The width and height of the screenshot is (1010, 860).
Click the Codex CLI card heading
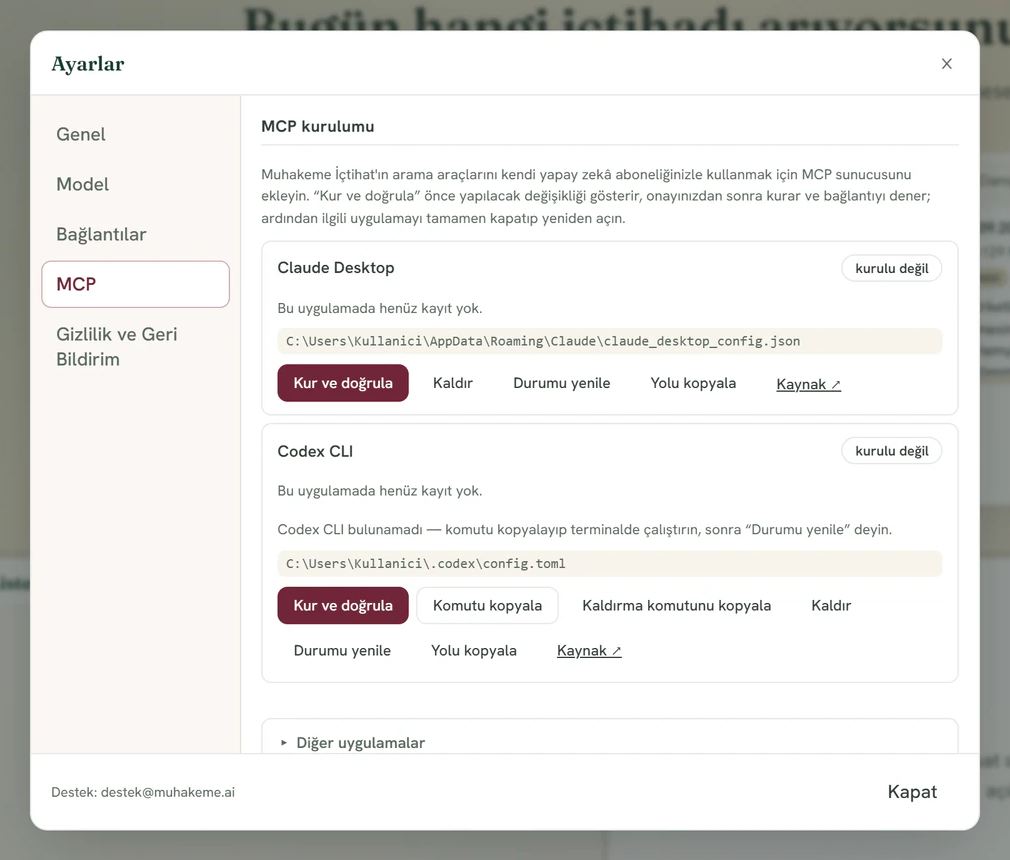point(315,452)
